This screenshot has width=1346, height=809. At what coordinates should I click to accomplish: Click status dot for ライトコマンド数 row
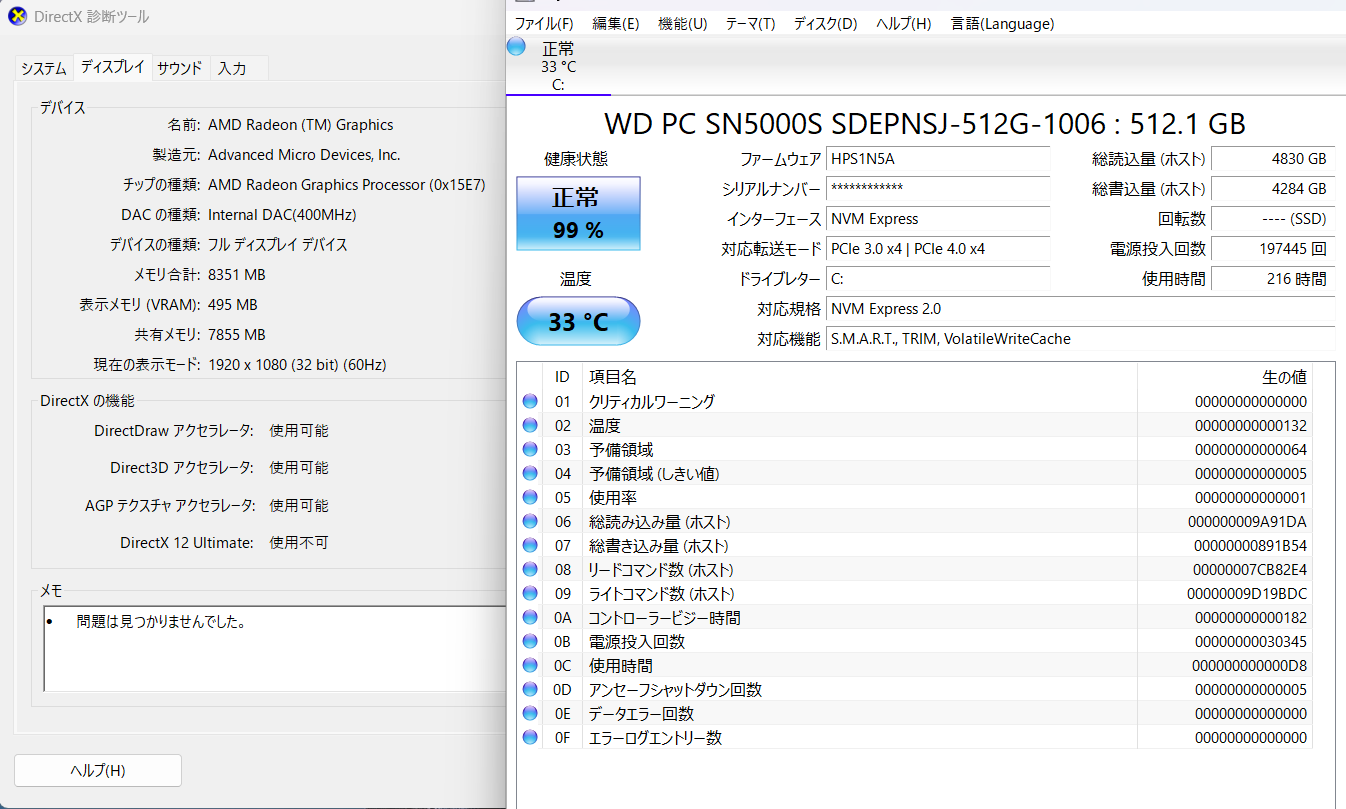coord(530,594)
